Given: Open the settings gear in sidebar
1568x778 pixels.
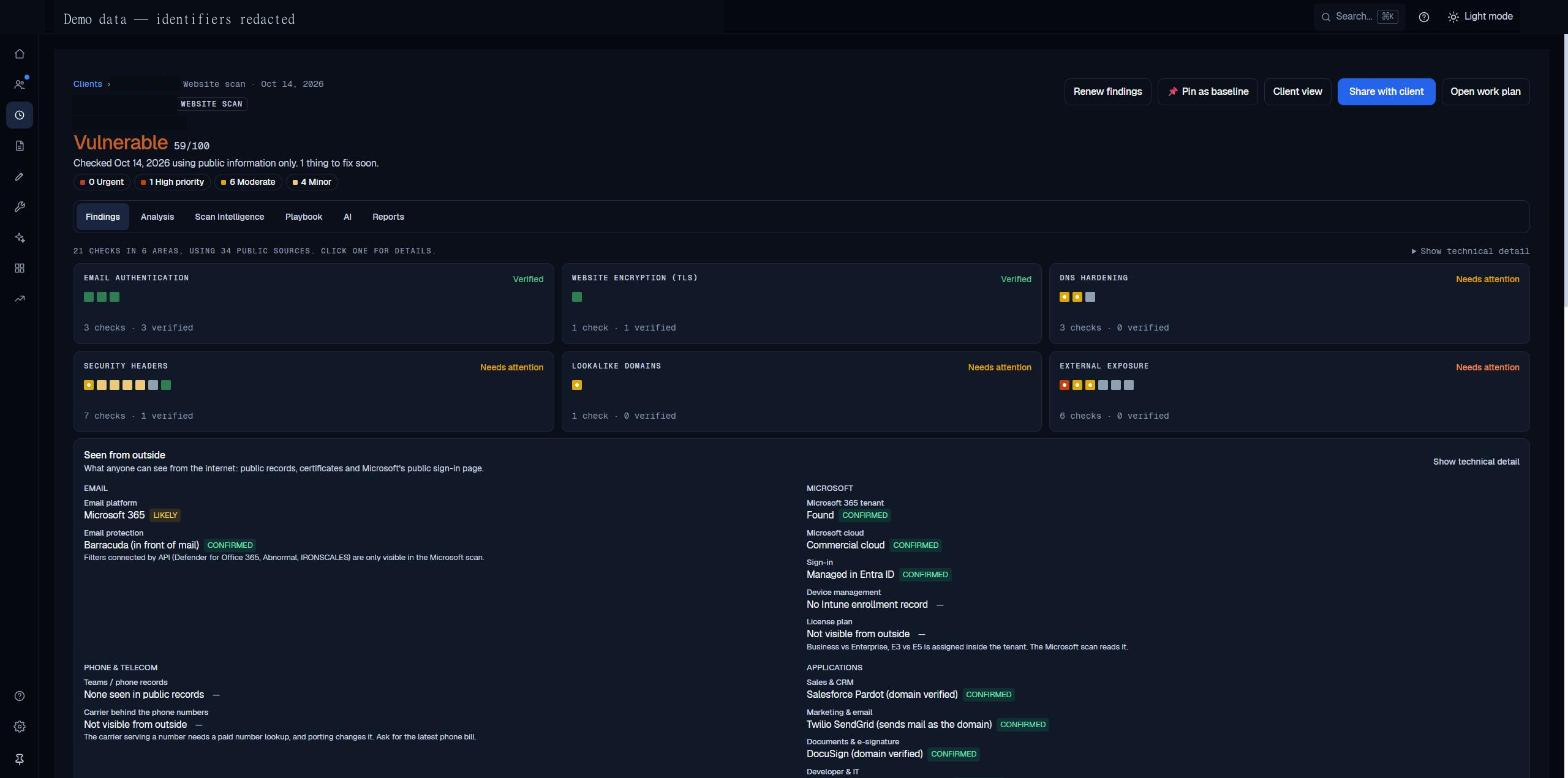Looking at the screenshot, I should coord(19,727).
